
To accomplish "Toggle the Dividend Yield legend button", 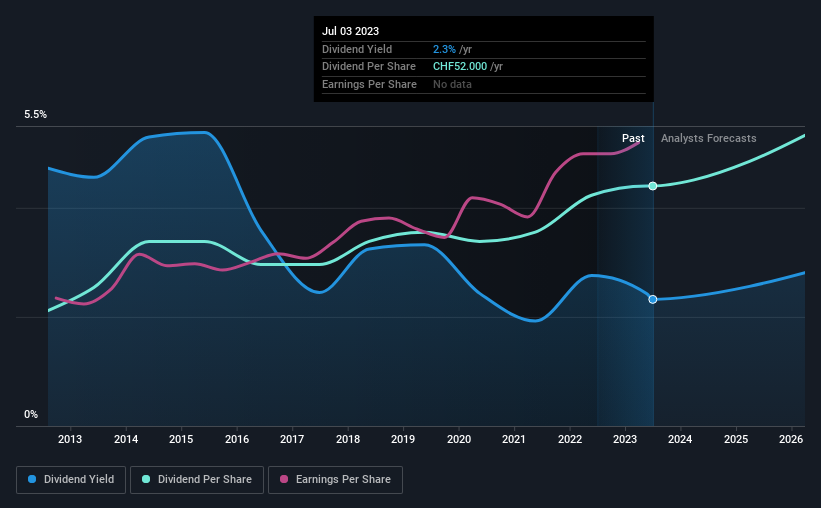I will point(71,480).
